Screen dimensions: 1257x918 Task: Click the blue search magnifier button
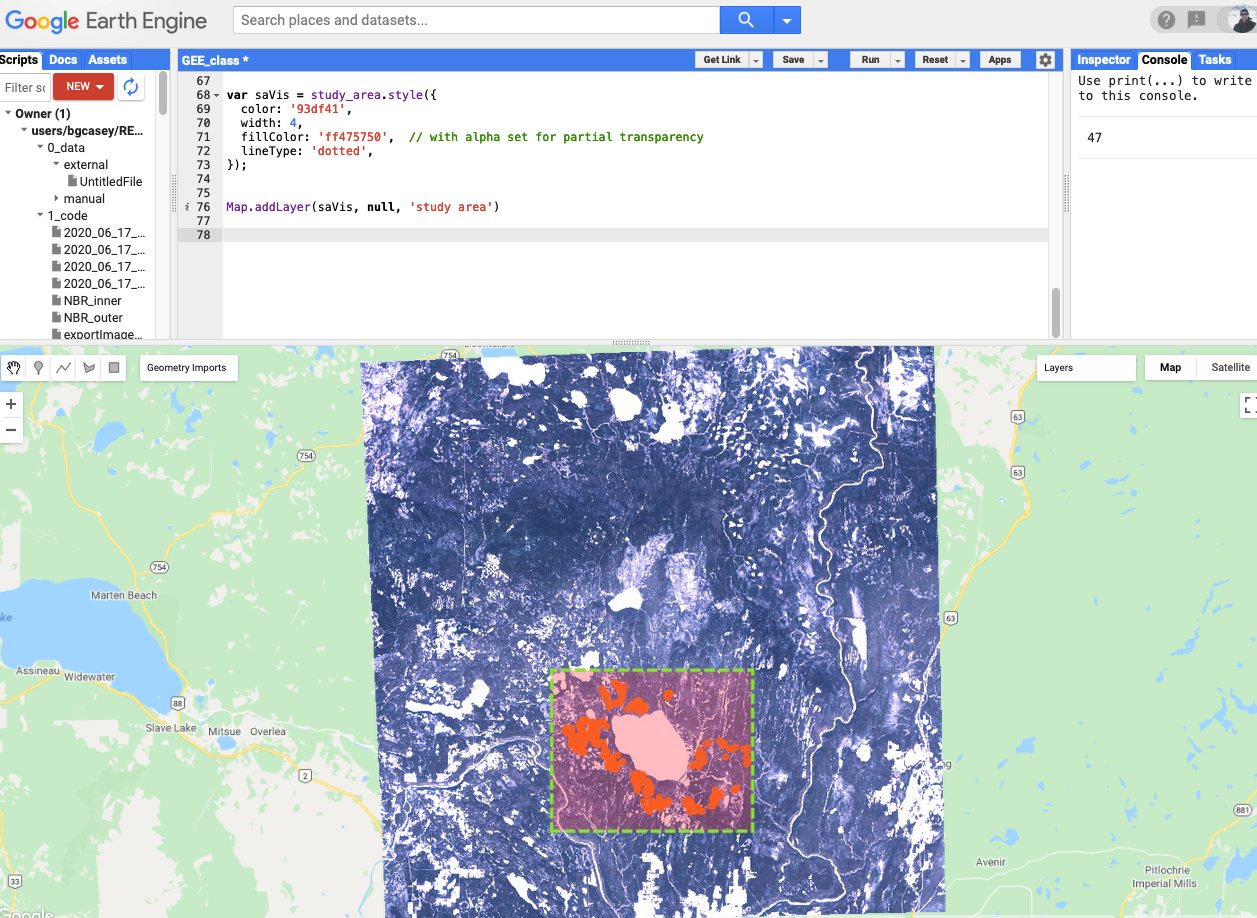coord(746,20)
